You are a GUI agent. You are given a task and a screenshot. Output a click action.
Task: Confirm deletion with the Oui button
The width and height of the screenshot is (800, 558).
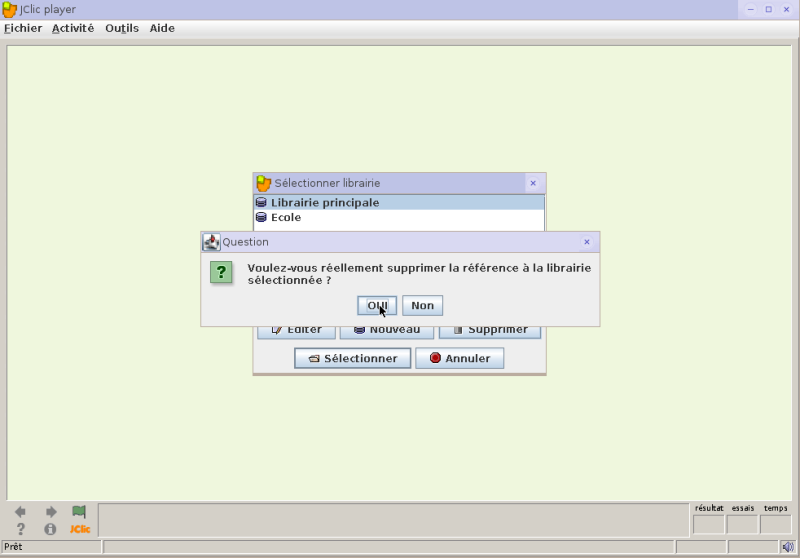[377, 306]
